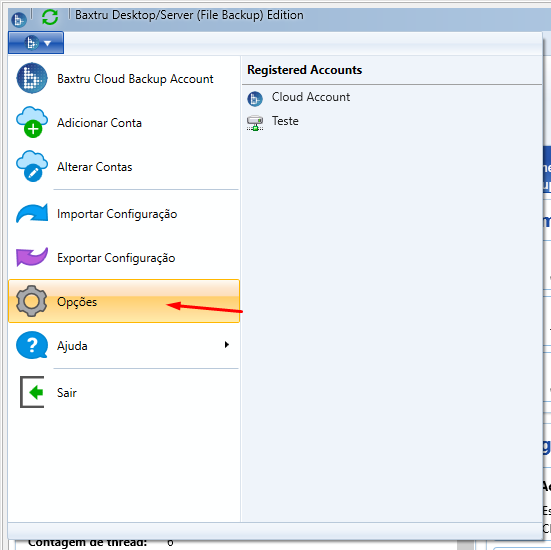Click the window title Baxtru Desktop/Server Edition
The image size is (551, 550).
[189, 15]
